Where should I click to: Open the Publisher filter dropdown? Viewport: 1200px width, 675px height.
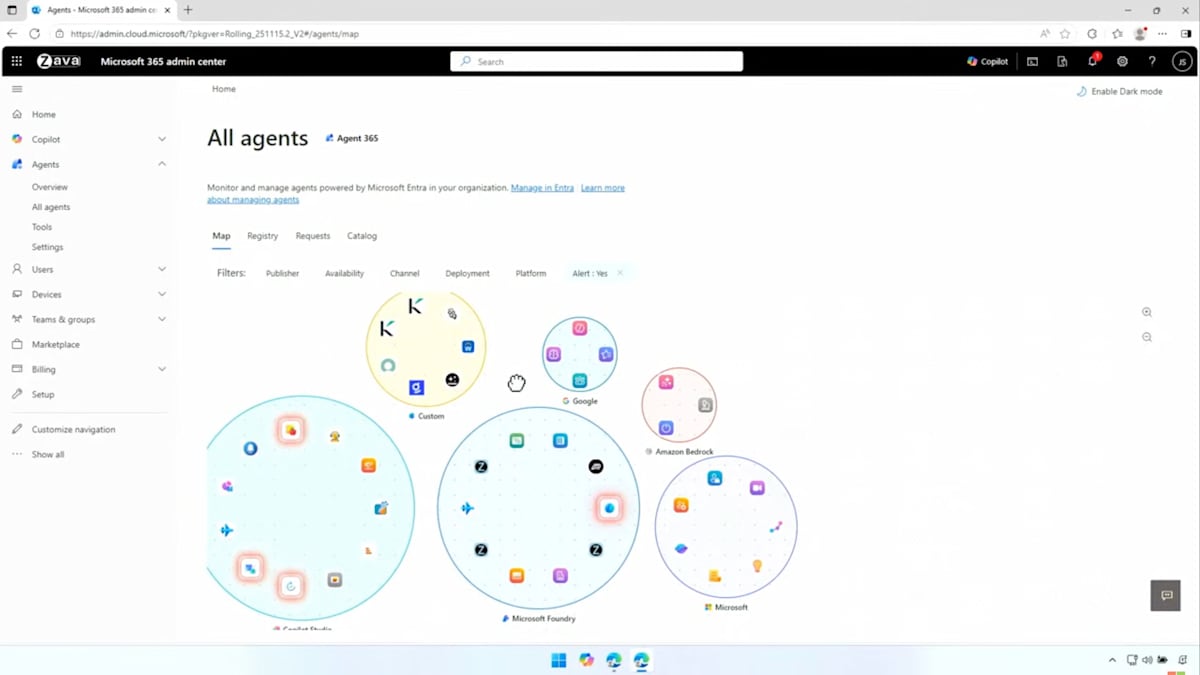282,273
